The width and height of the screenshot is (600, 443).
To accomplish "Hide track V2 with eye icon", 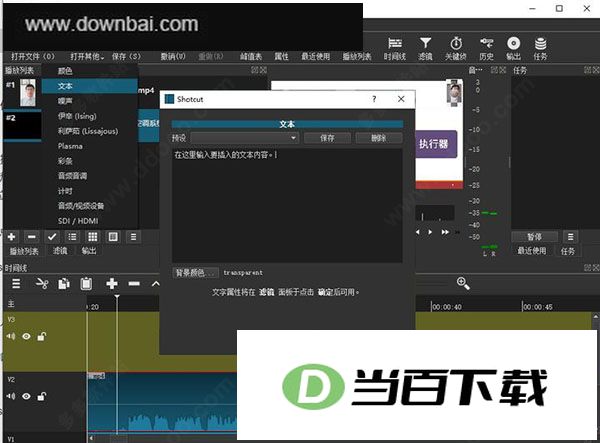I will click(x=26, y=396).
